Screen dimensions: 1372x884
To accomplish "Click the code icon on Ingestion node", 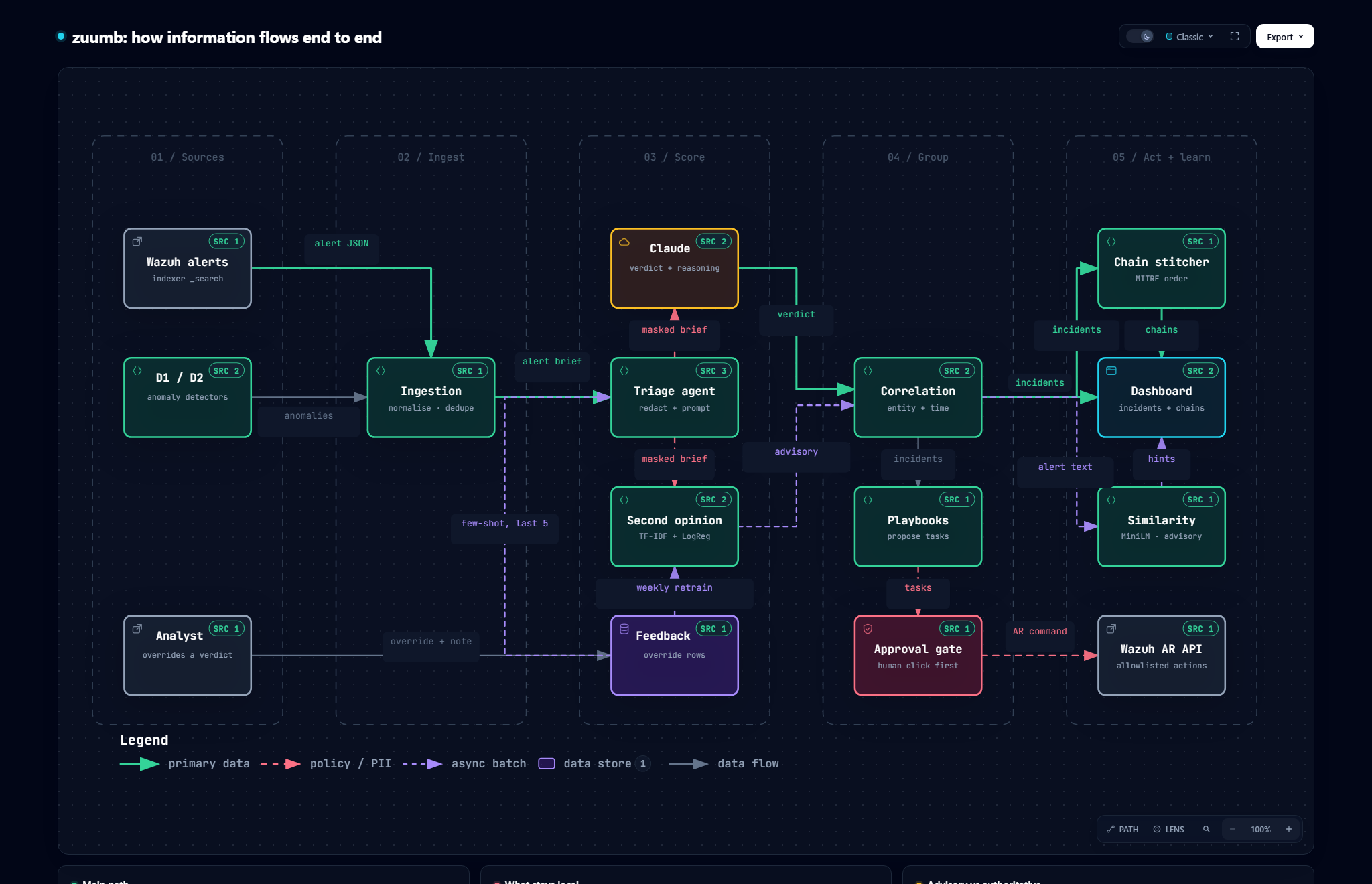I will click(x=381, y=370).
